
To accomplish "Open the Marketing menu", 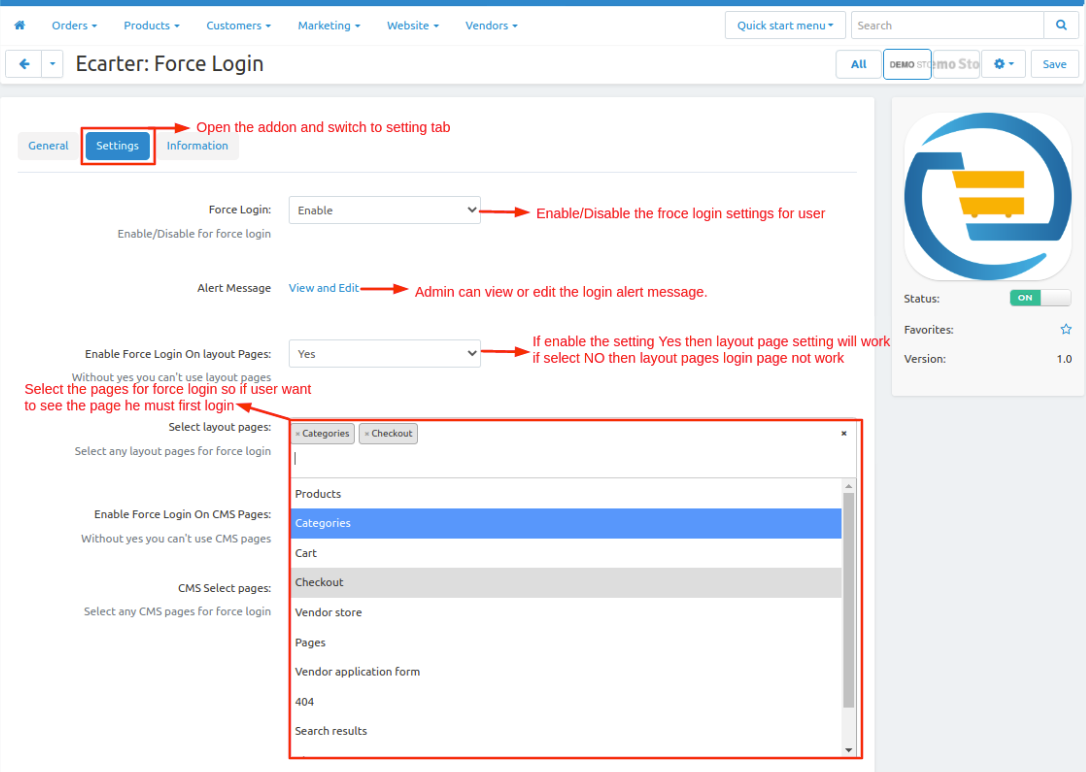I will (329, 25).
